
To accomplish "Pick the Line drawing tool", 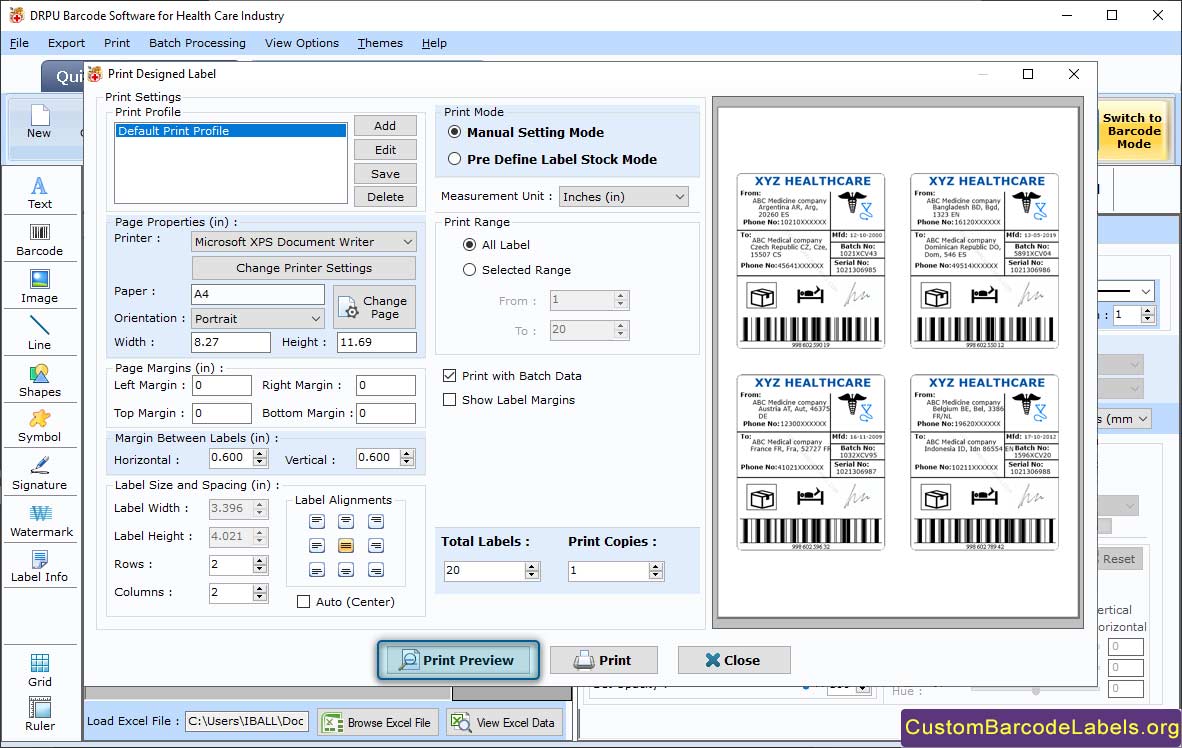I will pyautogui.click(x=39, y=333).
